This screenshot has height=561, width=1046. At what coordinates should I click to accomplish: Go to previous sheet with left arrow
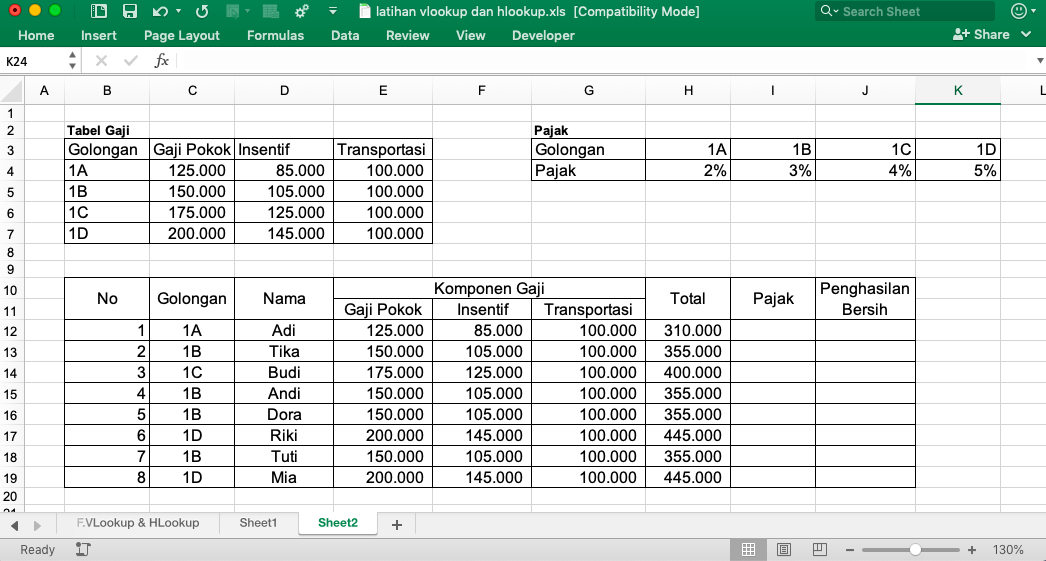coord(15,526)
